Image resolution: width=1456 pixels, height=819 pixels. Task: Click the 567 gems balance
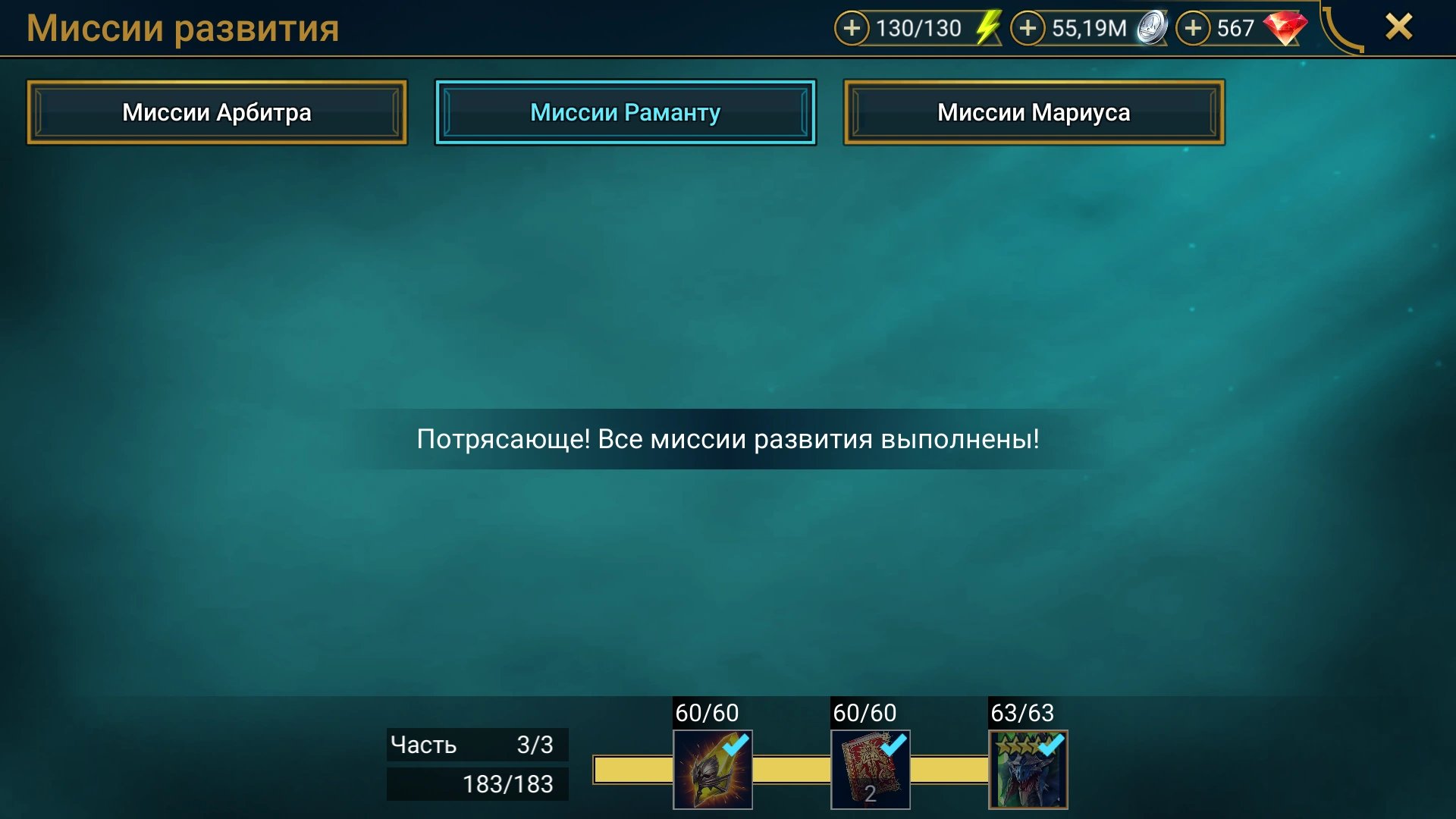1235,28
